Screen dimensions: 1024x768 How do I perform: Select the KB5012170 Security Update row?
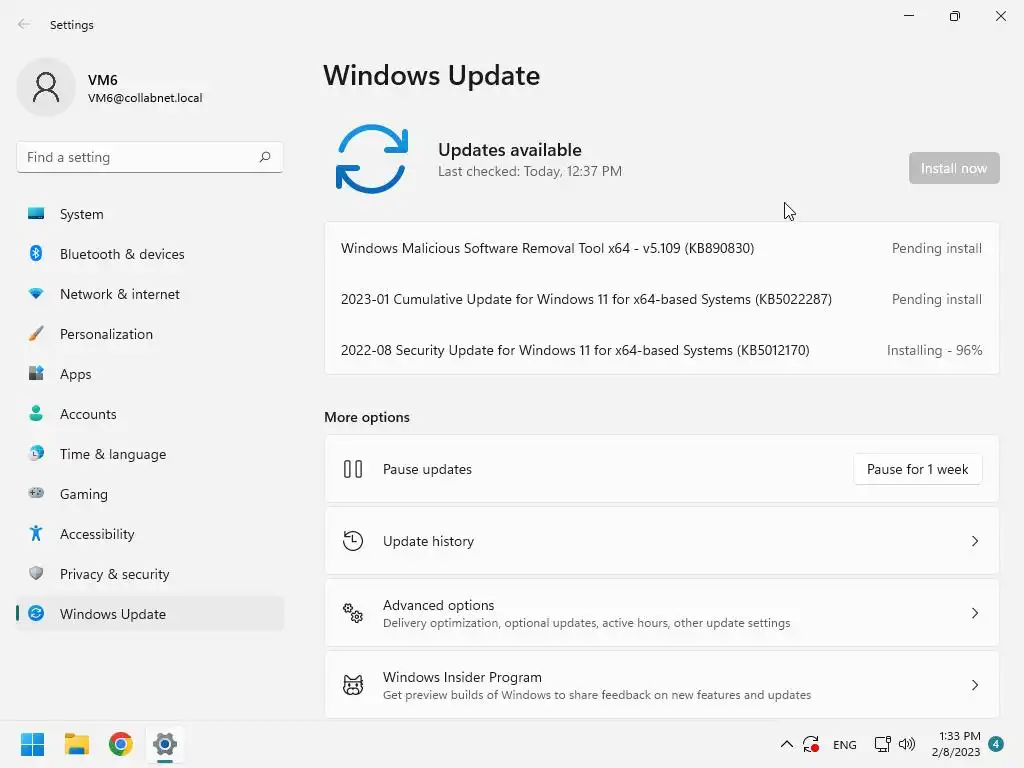[662, 350]
